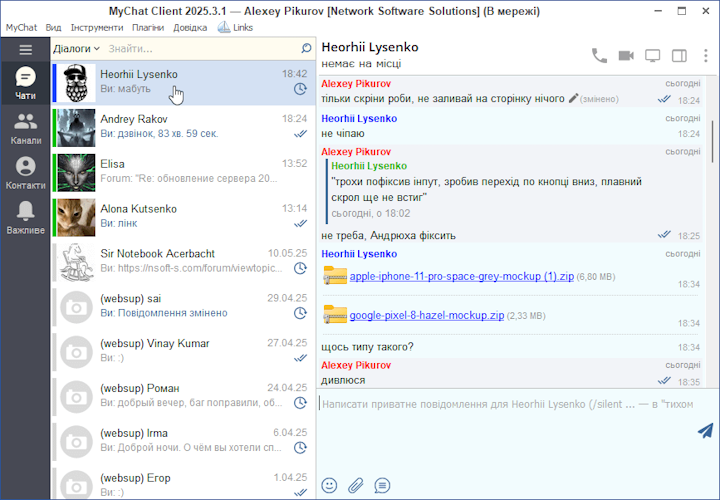720x500 pixels.
Task: Click pending clock icon on Heorhii dialog
Action: (300, 89)
